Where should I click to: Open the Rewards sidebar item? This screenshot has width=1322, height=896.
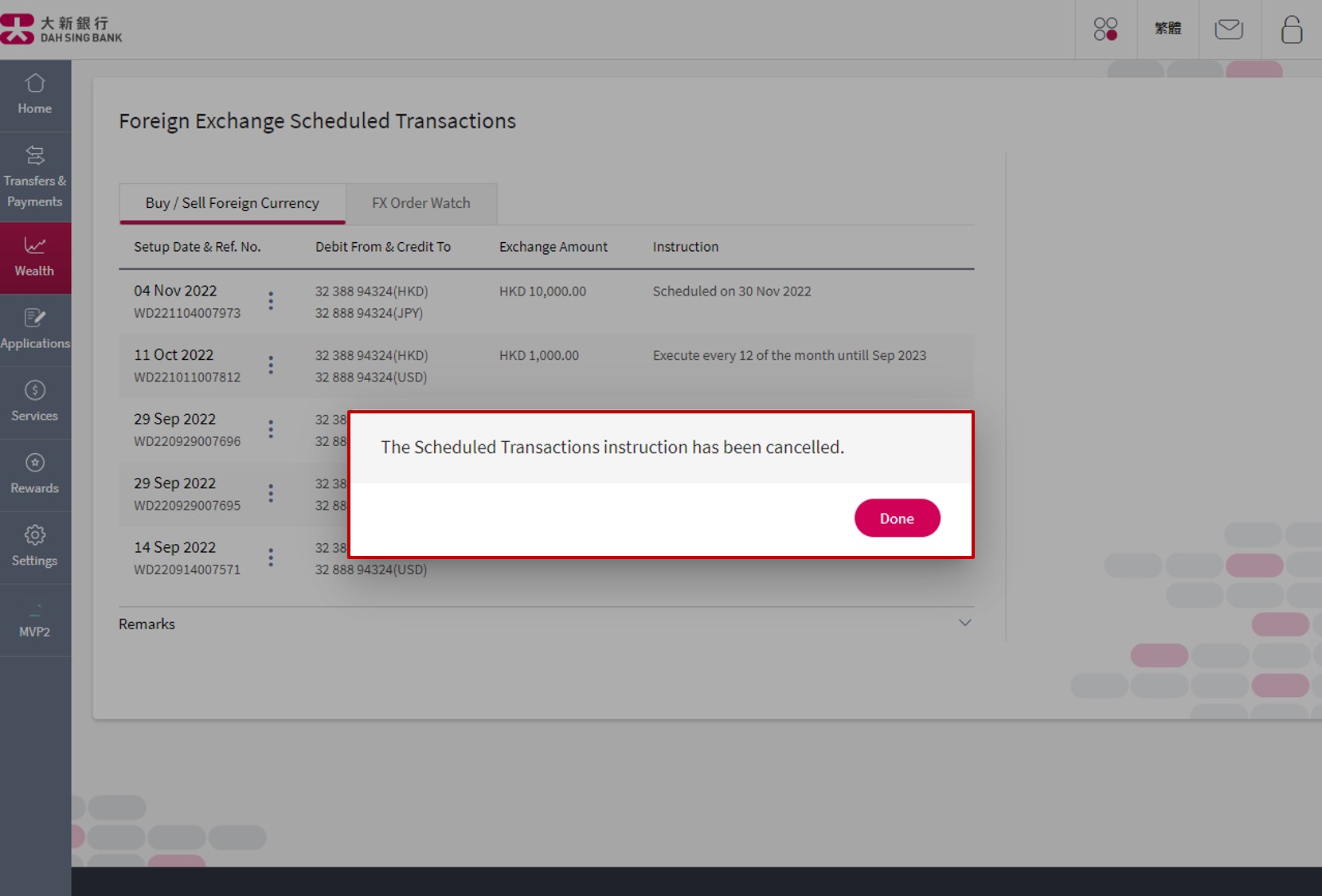click(x=35, y=475)
